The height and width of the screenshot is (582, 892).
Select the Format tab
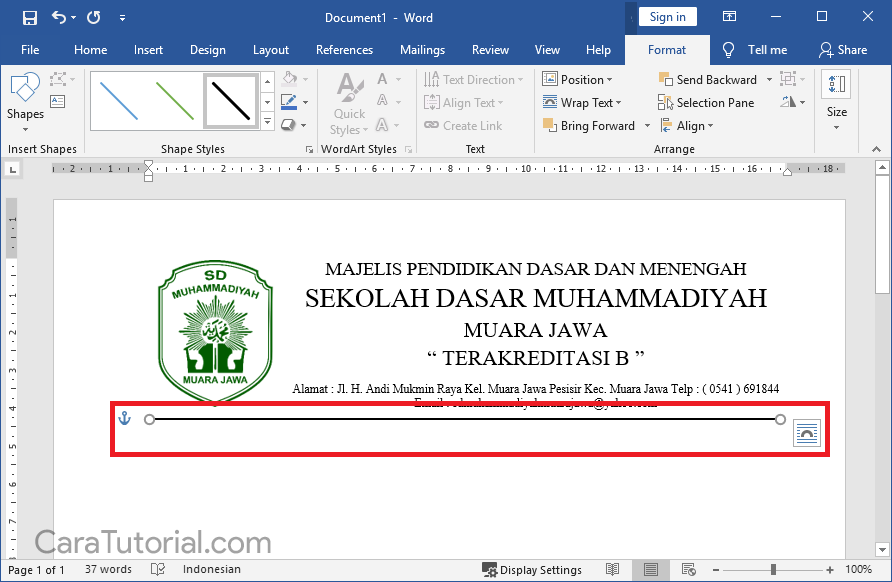(667, 50)
